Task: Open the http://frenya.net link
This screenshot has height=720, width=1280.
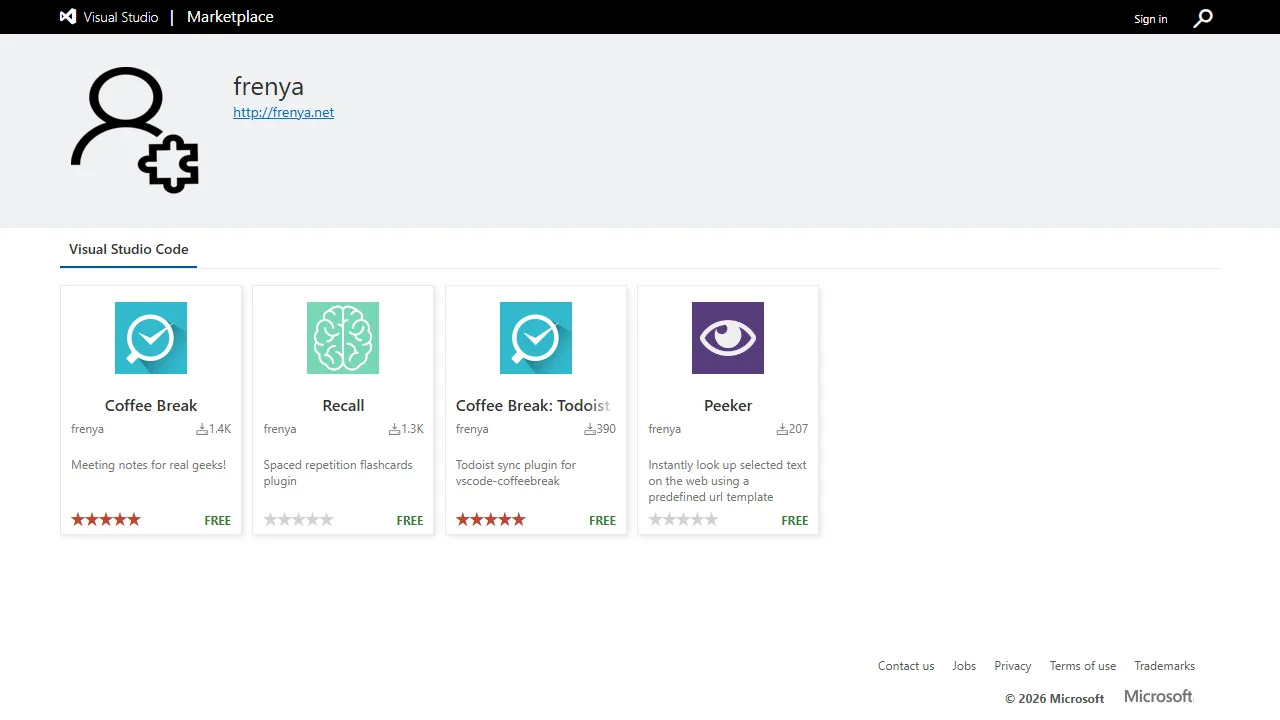Action: [283, 112]
